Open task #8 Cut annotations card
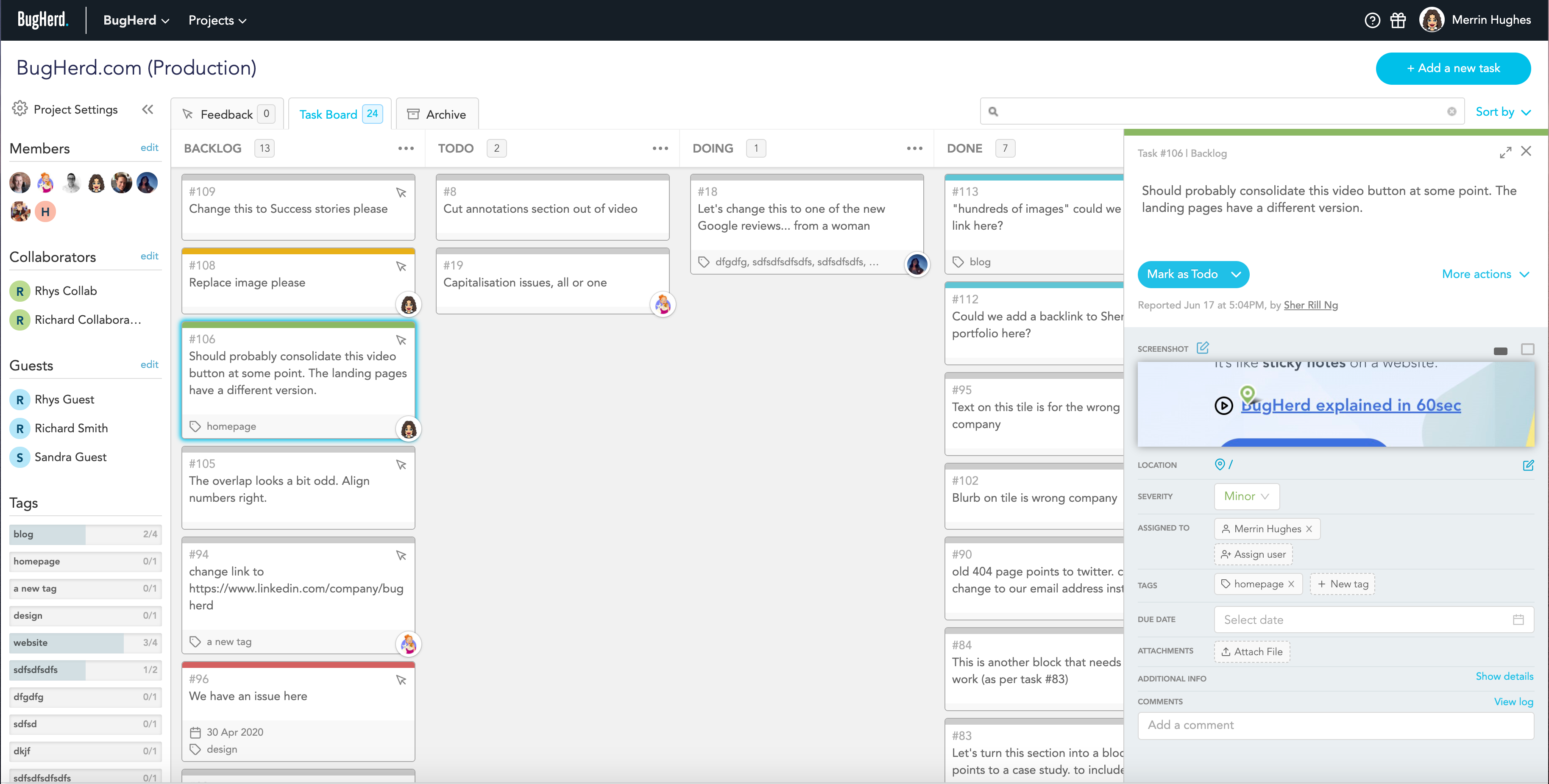1549x784 pixels. point(552,207)
